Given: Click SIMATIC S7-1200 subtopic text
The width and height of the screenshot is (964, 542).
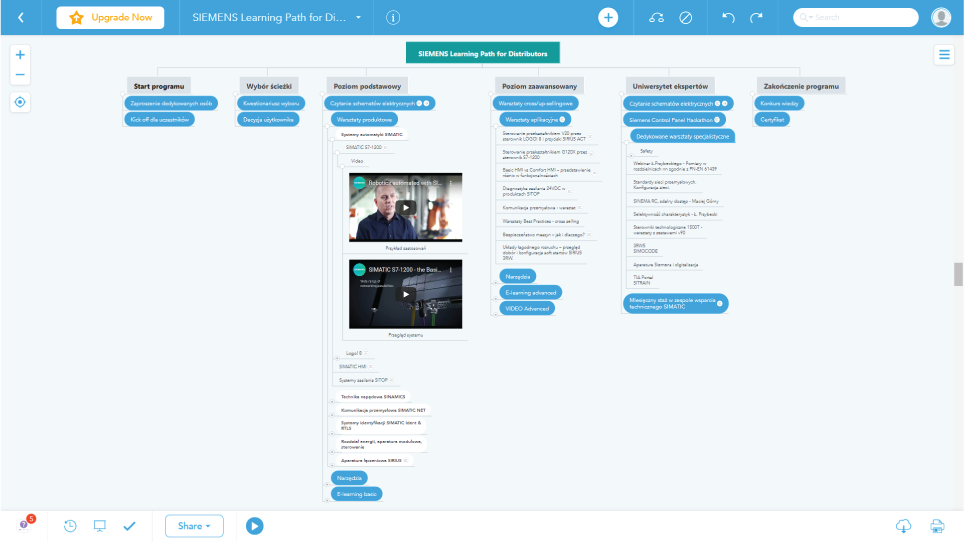Looking at the screenshot, I should (x=363, y=147).
